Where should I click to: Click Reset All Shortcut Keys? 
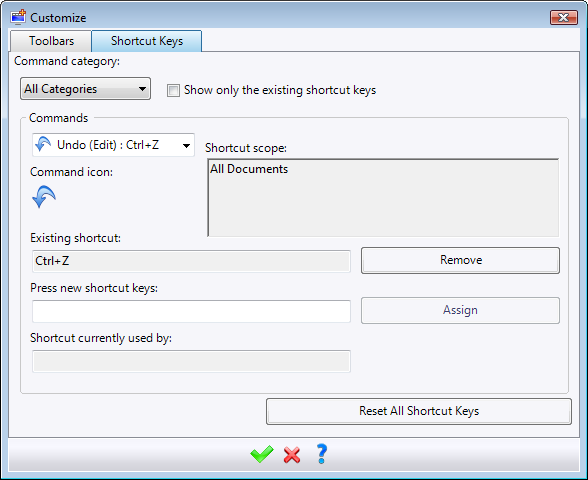click(419, 411)
